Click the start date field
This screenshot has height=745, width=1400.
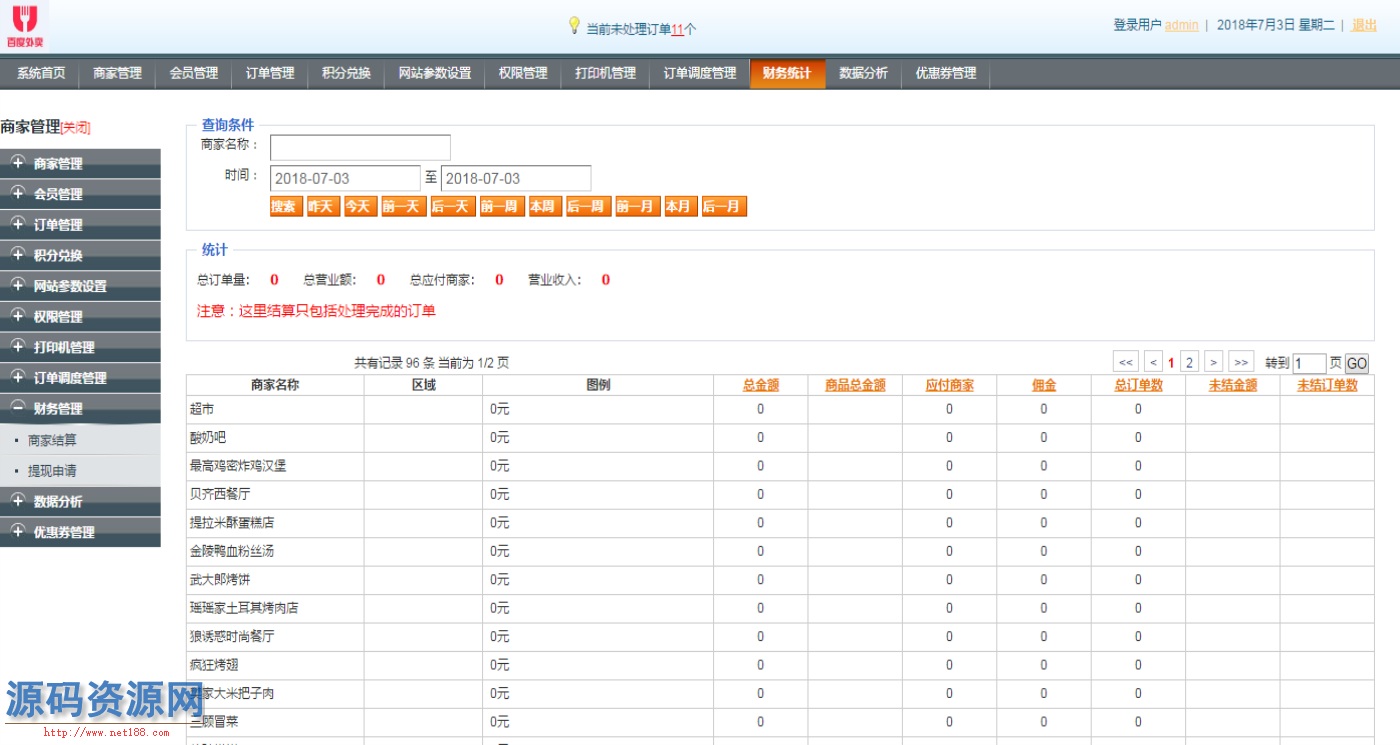click(345, 178)
